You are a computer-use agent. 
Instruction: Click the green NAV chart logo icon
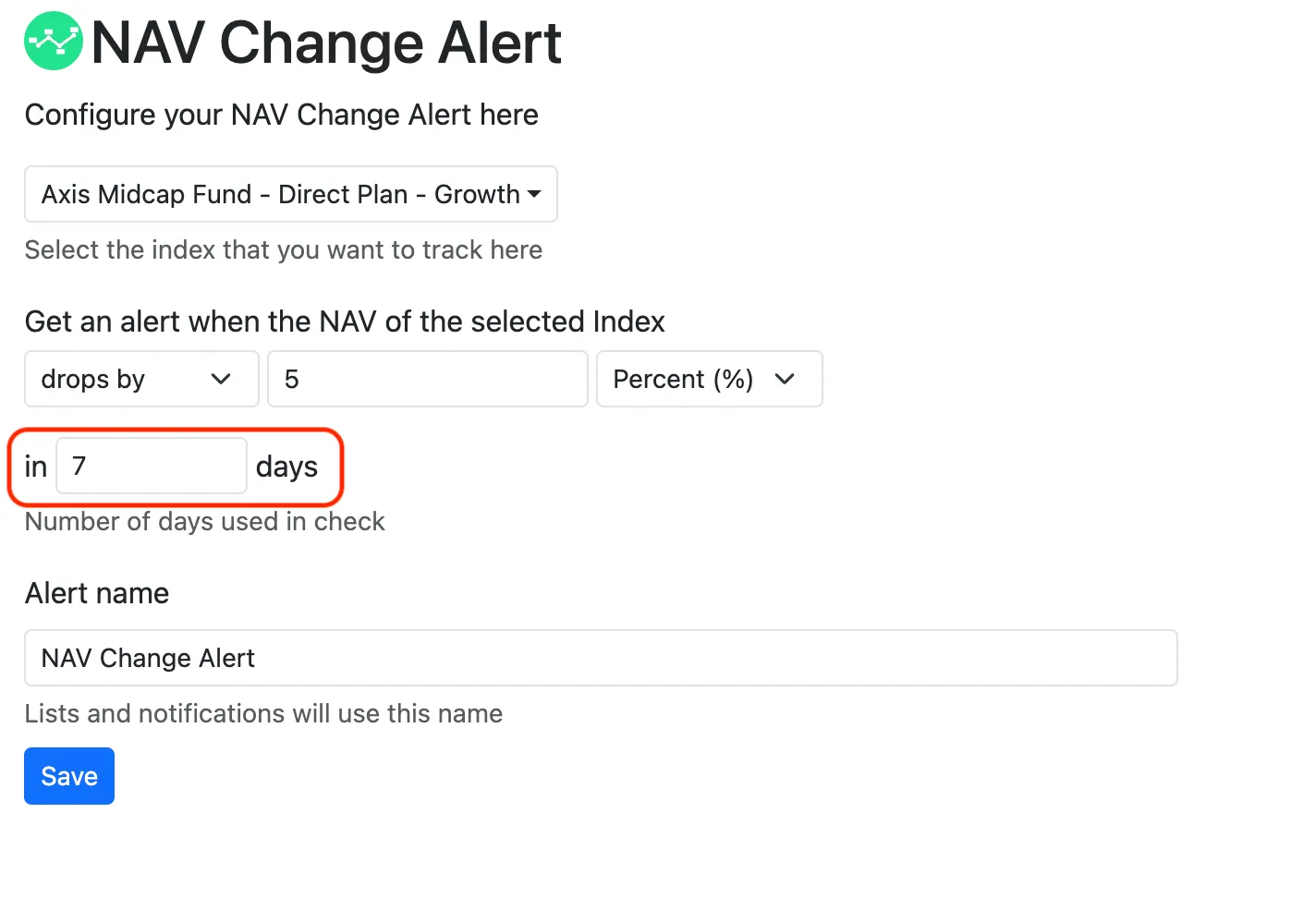click(x=54, y=41)
